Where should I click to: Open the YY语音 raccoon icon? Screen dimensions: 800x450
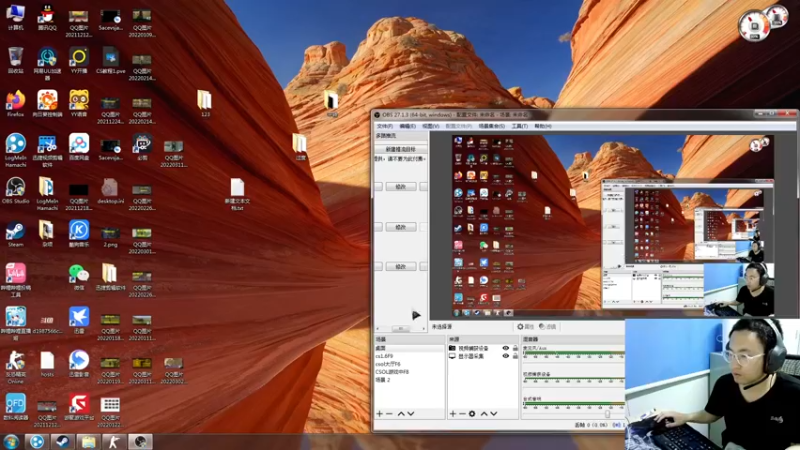click(79, 104)
